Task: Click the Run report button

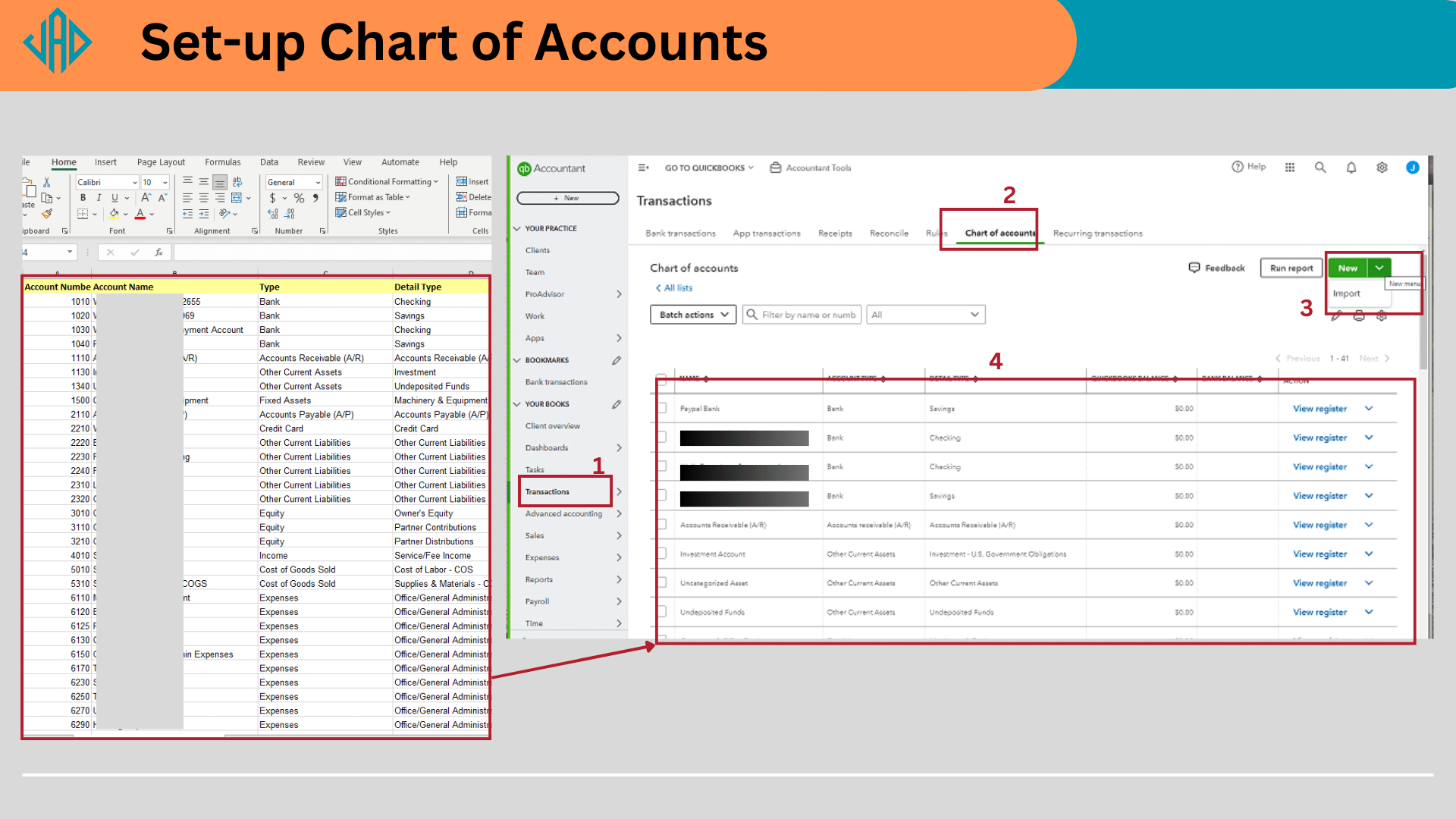Action: point(1291,268)
